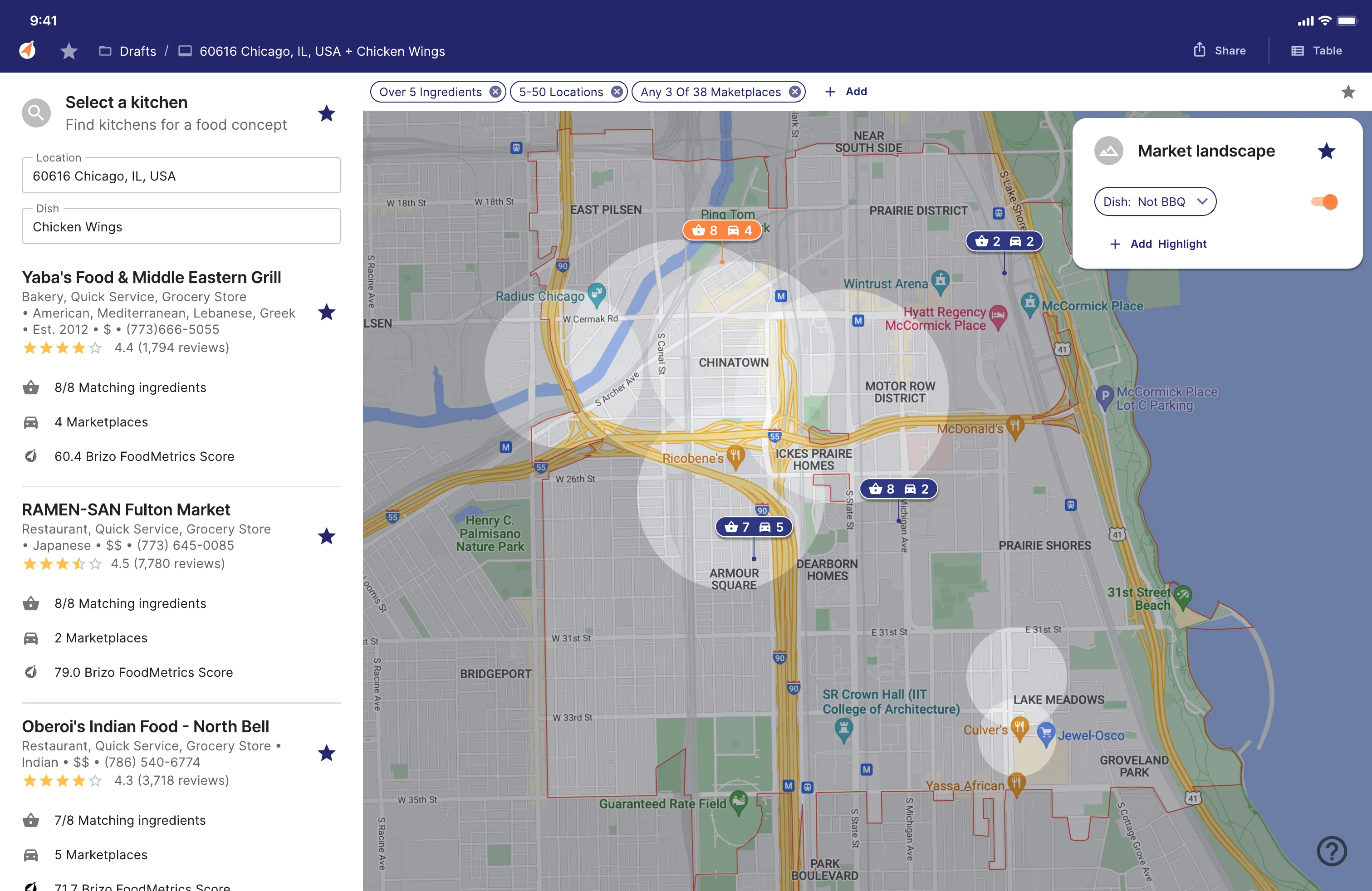The width and height of the screenshot is (1372, 891).
Task: Open Yaba's Food & Middle Eastern Grill listing
Action: coord(152,277)
